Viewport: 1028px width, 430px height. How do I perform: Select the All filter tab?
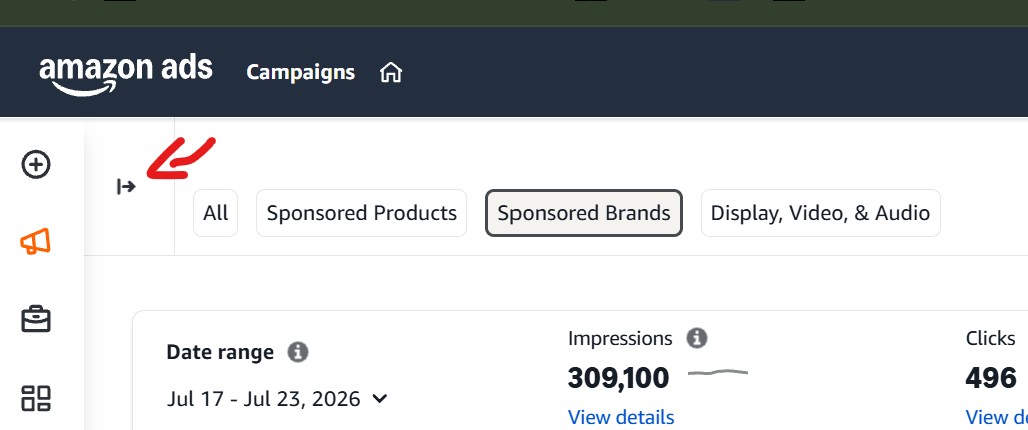[215, 213]
